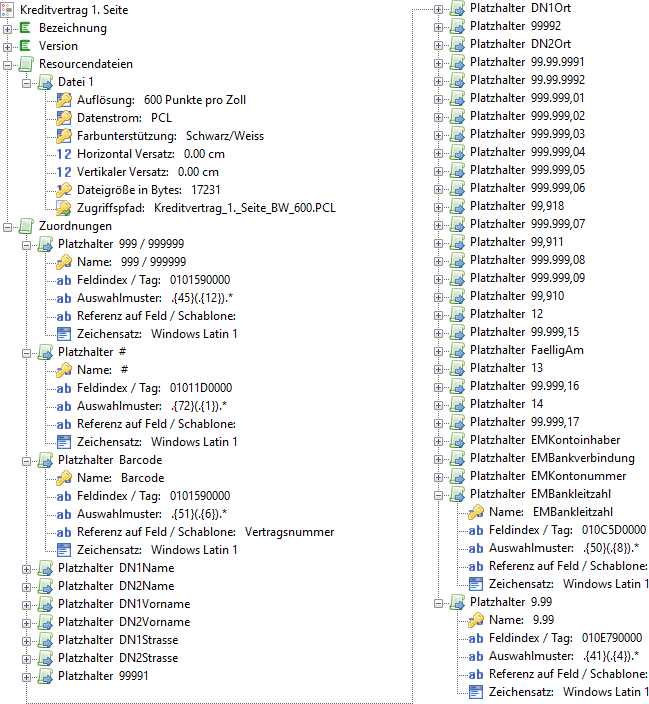Click the Platzhalter DN1Ort icon
Viewport: 649px width, 704px height.
point(457,8)
